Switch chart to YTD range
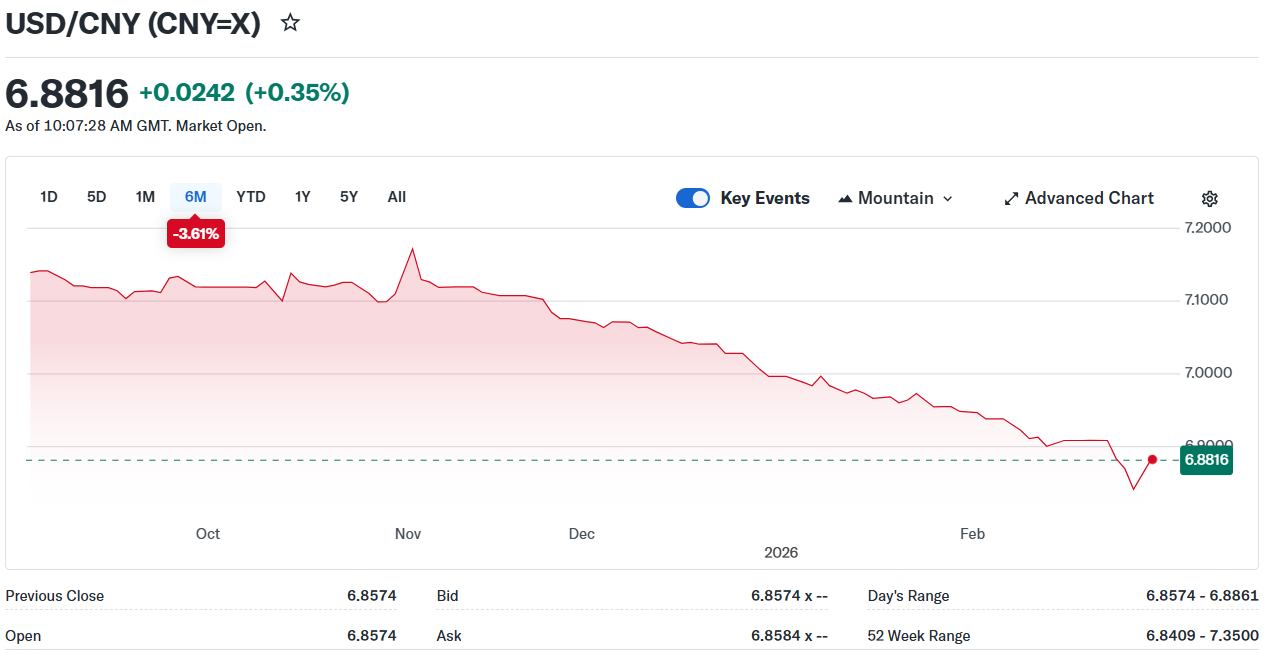Screen dimensions: 1279x654 tap(250, 197)
